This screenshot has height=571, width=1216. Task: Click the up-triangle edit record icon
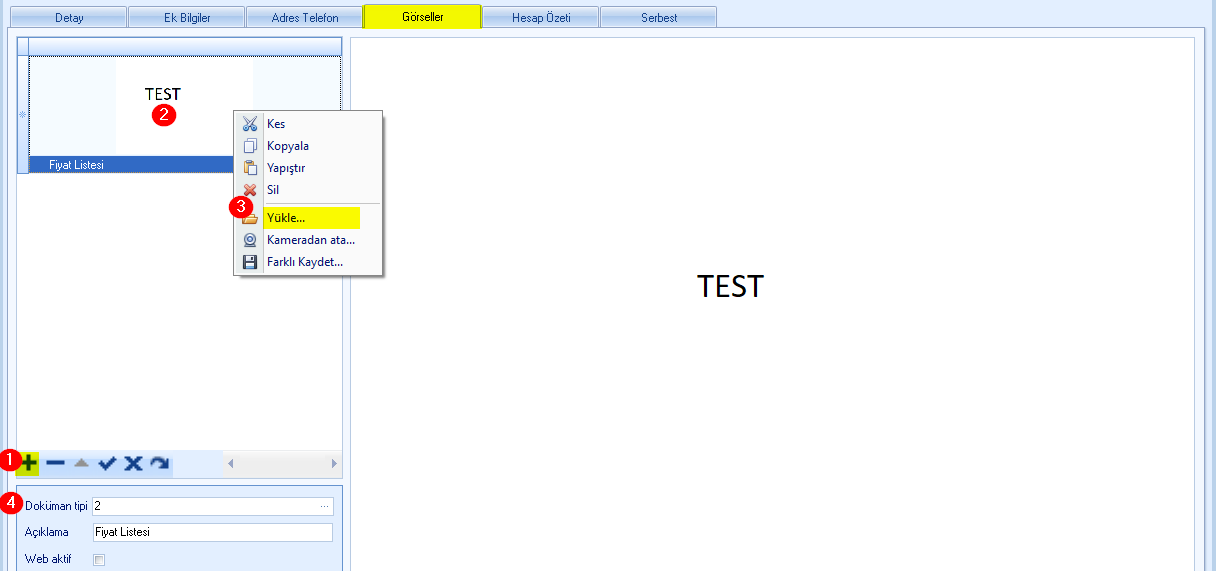pyautogui.click(x=82, y=463)
